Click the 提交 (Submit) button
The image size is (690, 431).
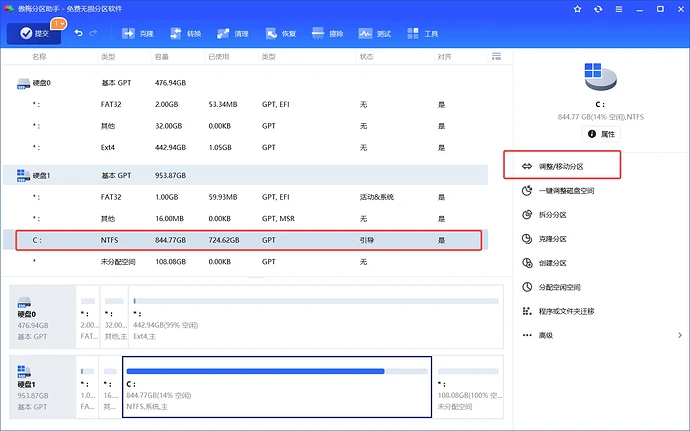pyautogui.click(x=35, y=34)
